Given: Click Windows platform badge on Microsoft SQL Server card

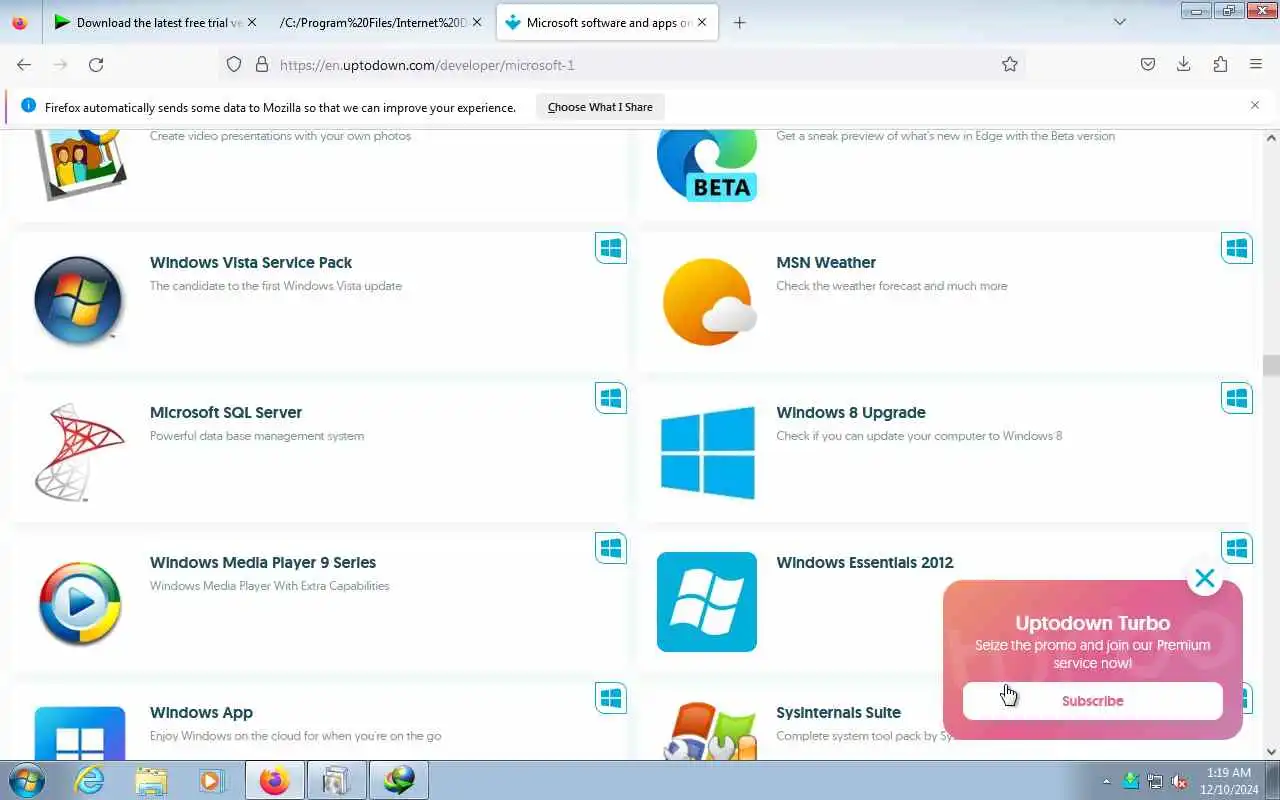Looking at the screenshot, I should [x=610, y=398].
